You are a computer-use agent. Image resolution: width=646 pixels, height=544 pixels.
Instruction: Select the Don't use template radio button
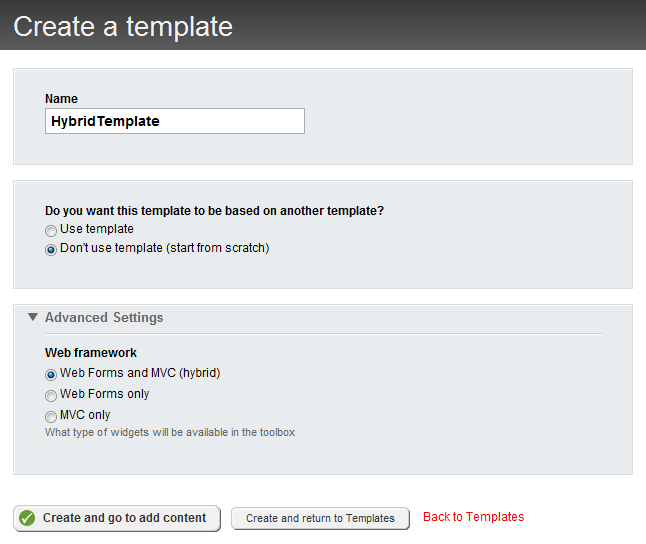coord(51,249)
